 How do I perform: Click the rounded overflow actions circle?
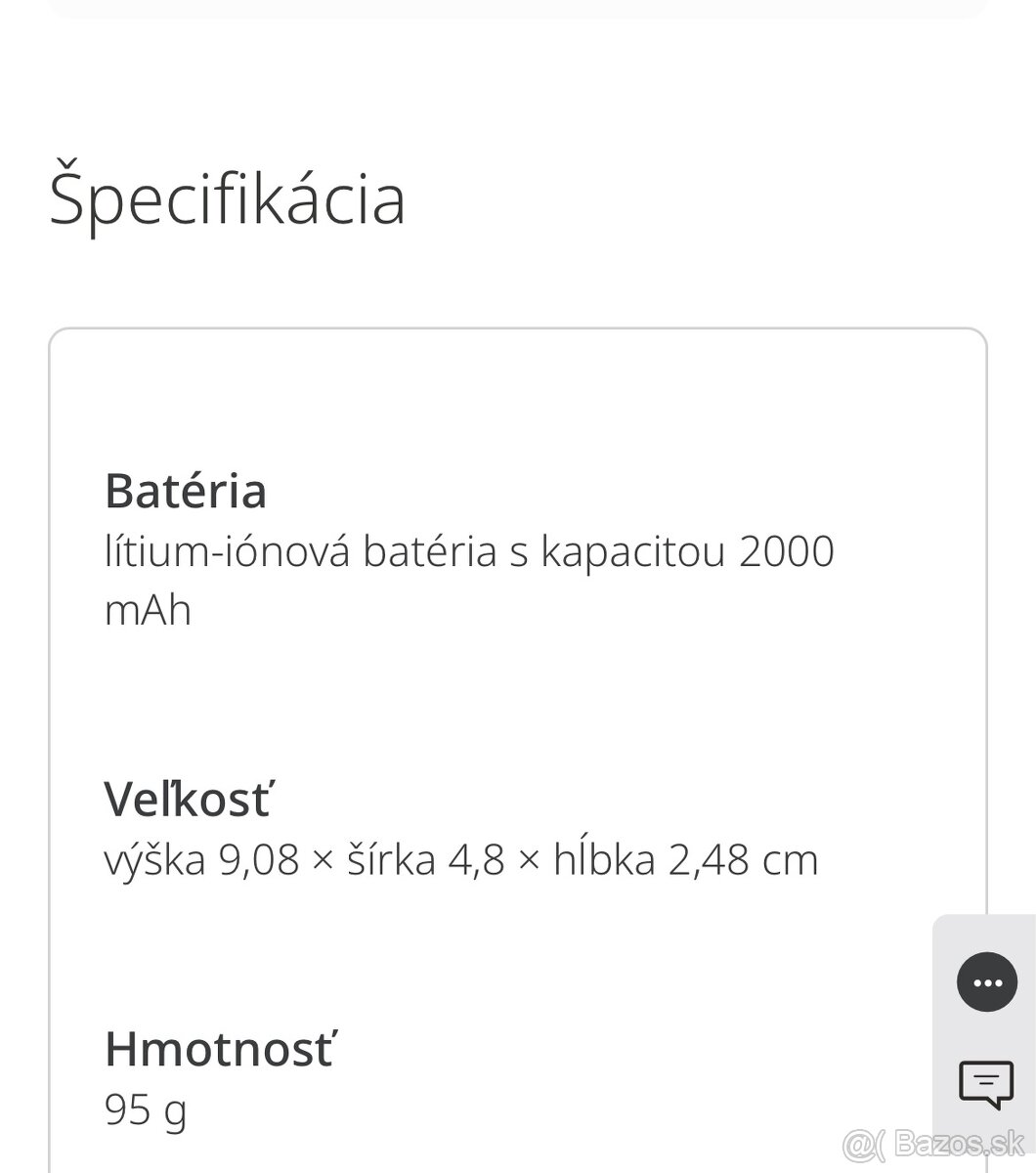point(987,982)
